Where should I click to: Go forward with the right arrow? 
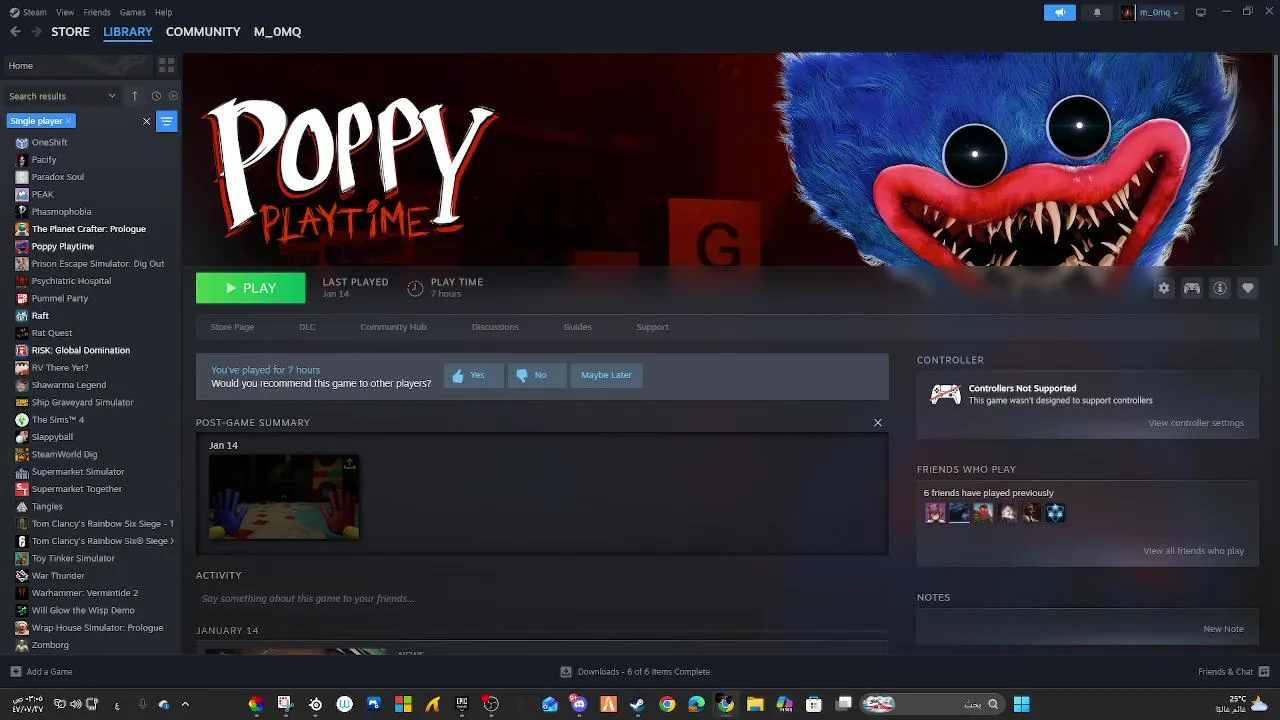pos(37,32)
